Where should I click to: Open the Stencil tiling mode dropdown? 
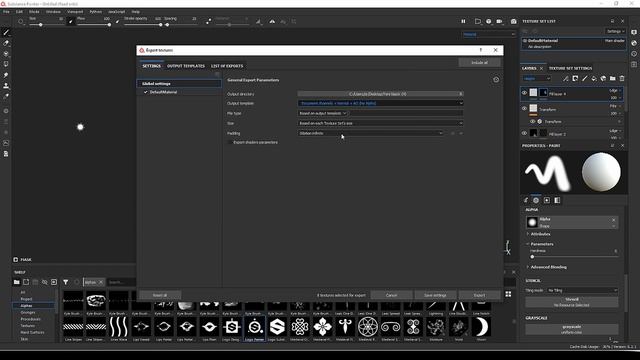[582, 290]
